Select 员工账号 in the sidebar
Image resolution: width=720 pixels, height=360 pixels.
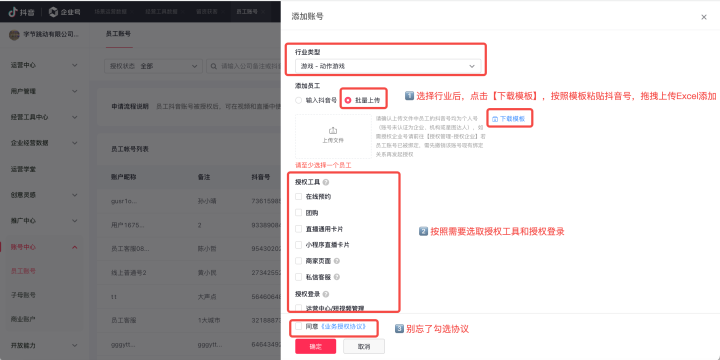tap(23, 271)
